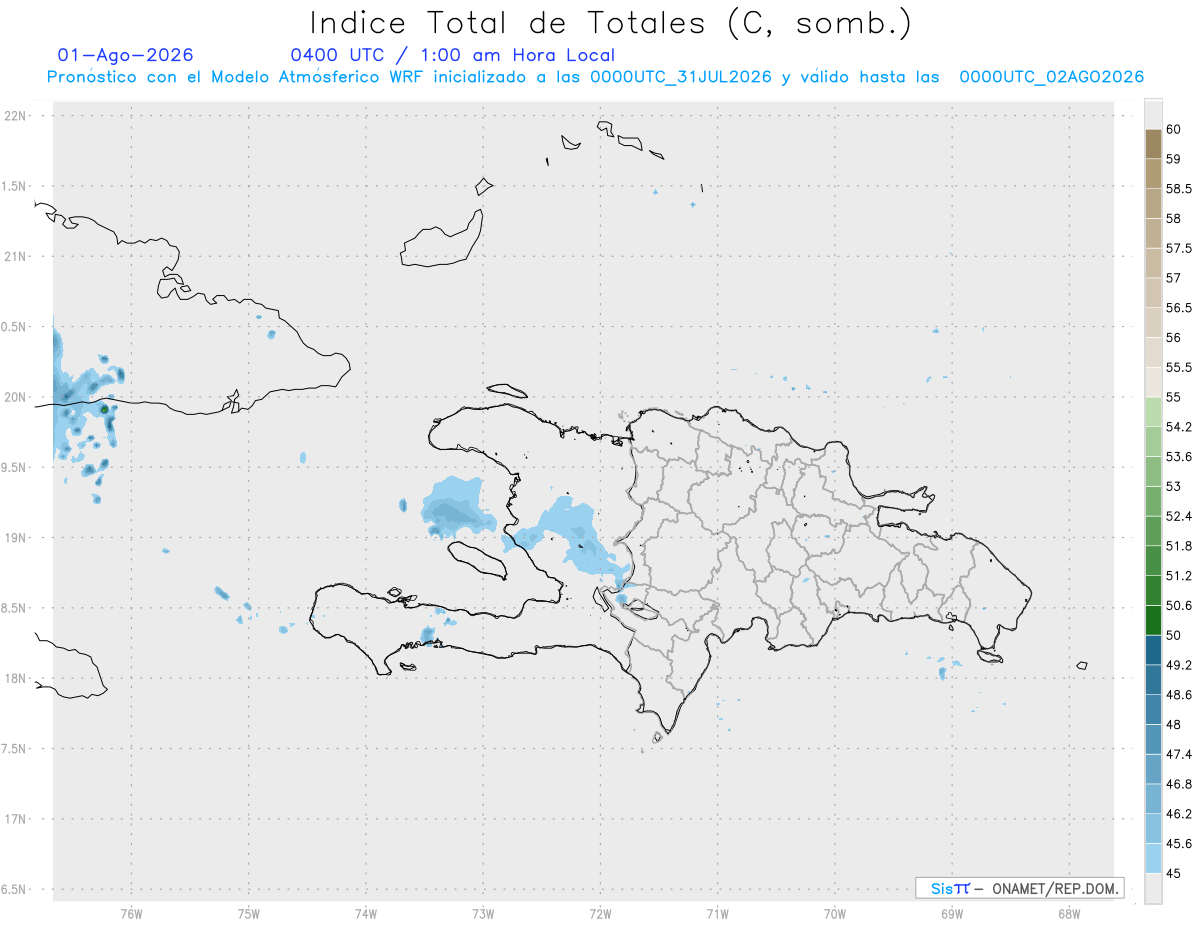Click the '75W' longitude label
The width and height of the screenshot is (1200, 927).
pos(249,912)
